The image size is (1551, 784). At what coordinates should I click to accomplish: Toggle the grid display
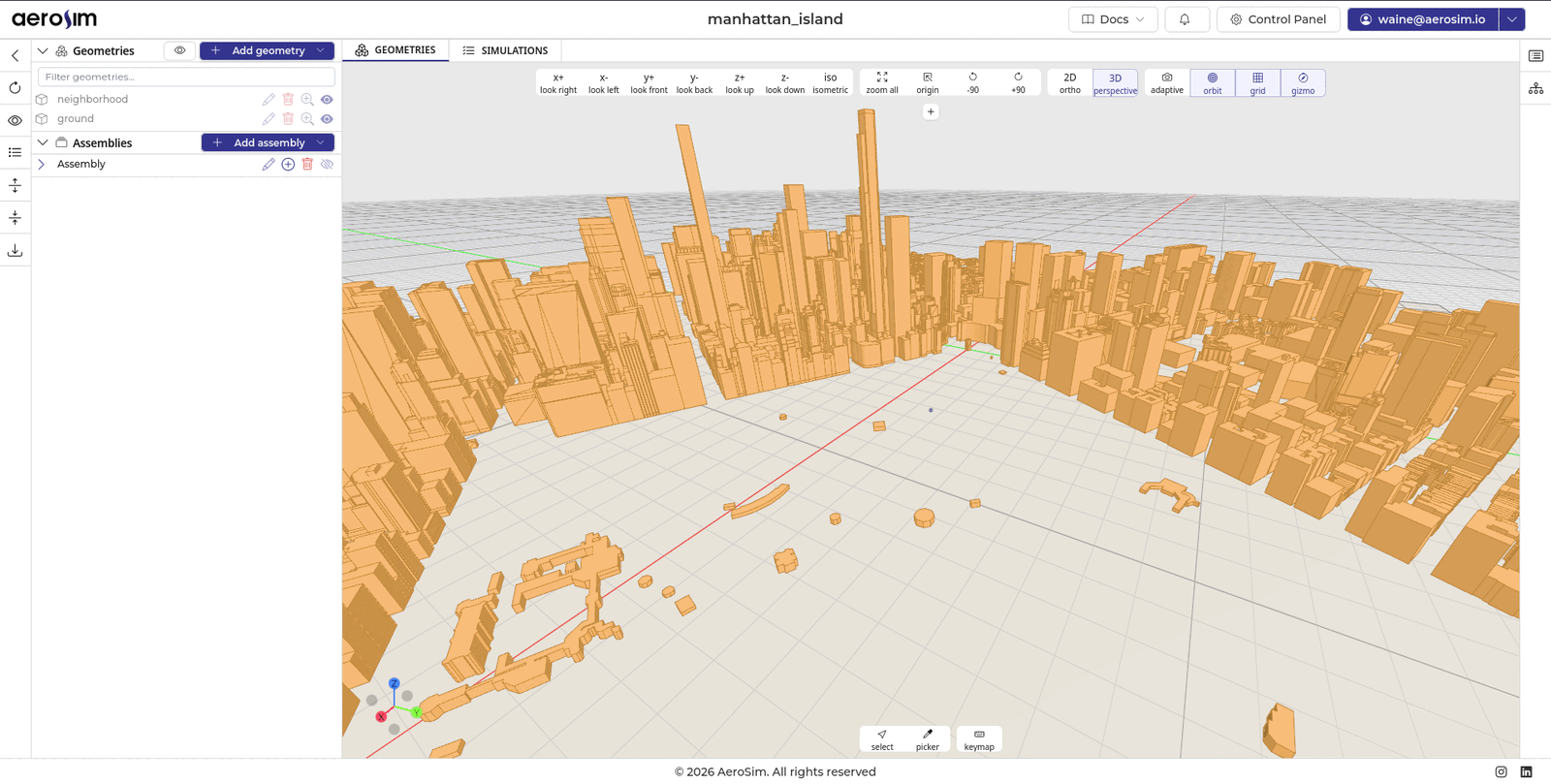point(1258,83)
